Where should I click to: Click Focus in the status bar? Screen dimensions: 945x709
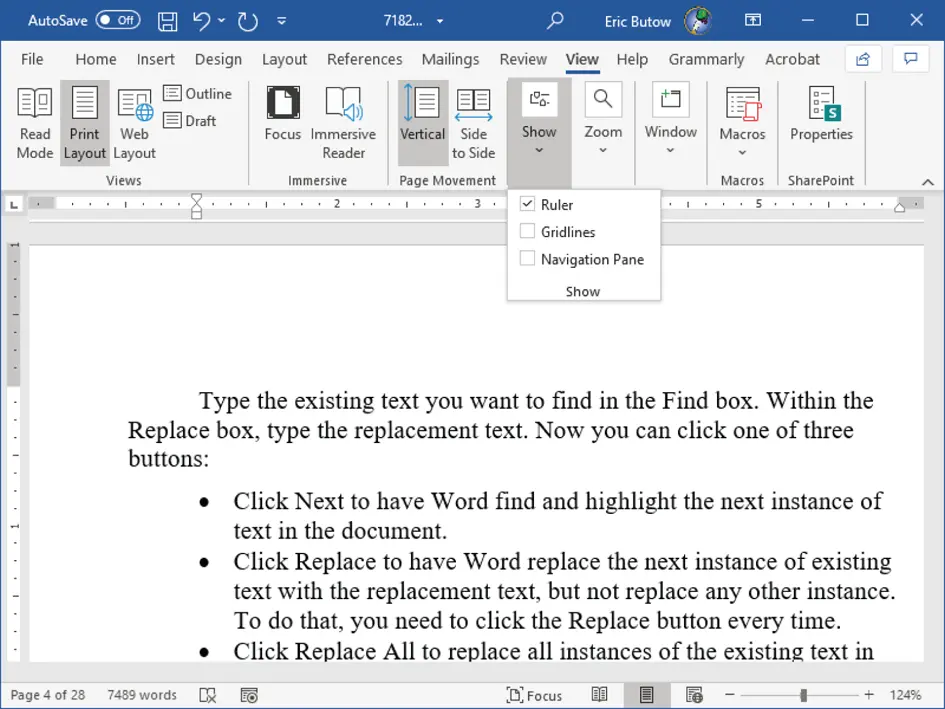[x=534, y=695]
